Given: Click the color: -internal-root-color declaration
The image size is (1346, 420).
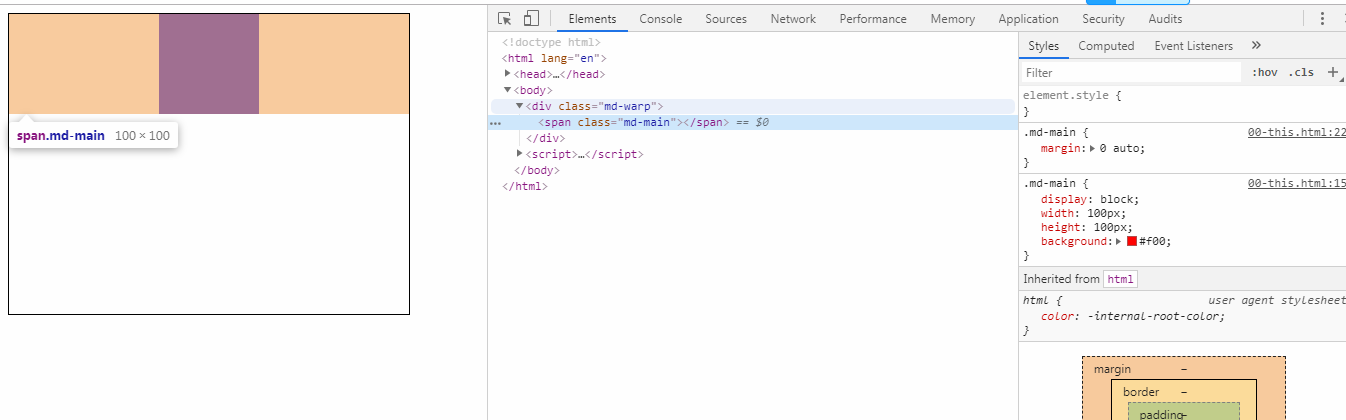Looking at the screenshot, I should coord(1132,316).
